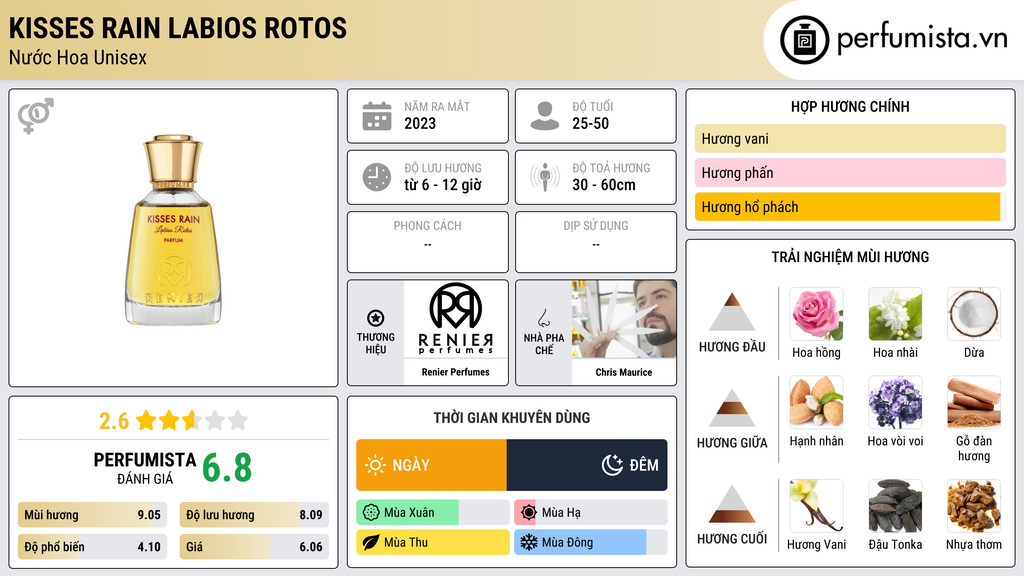The height and width of the screenshot is (576, 1024).
Task: Click the Renier Perfumes brand logo
Action: coord(456,319)
